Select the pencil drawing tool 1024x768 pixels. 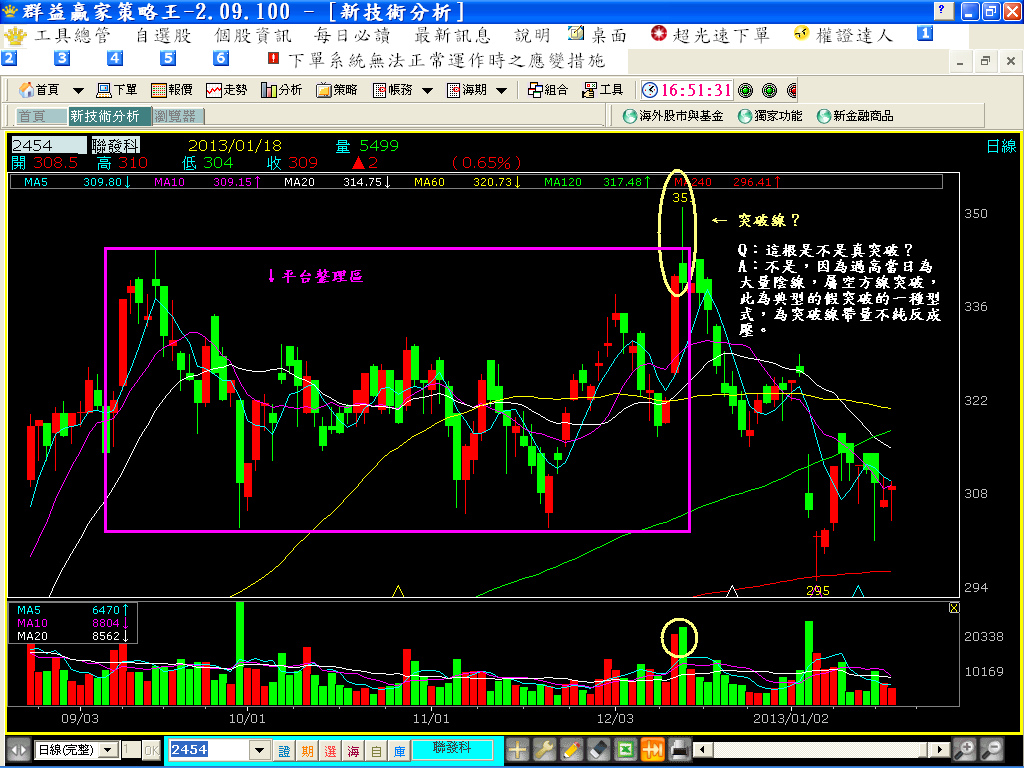[x=571, y=750]
